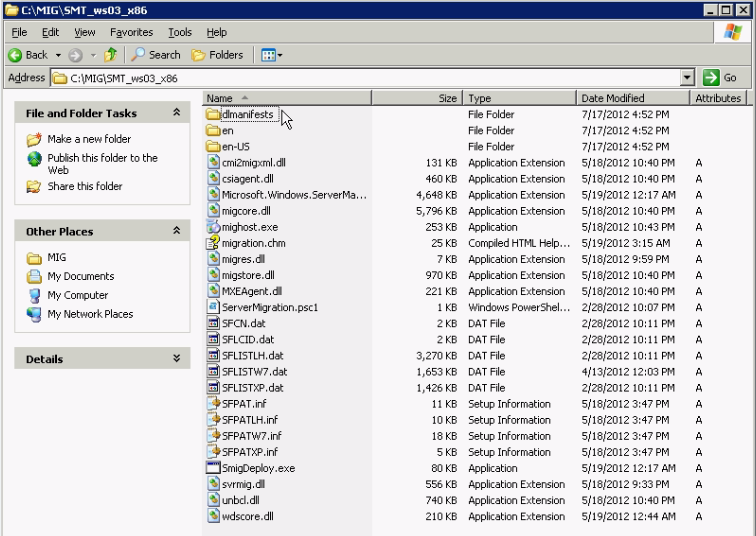Click the SFLISTXP.dat file name

252,388
